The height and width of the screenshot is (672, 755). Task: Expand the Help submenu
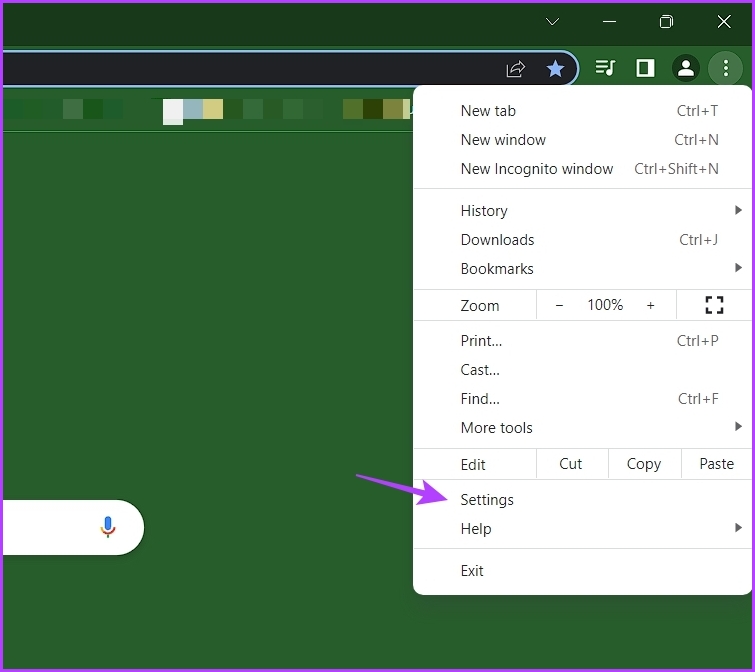click(x=582, y=529)
